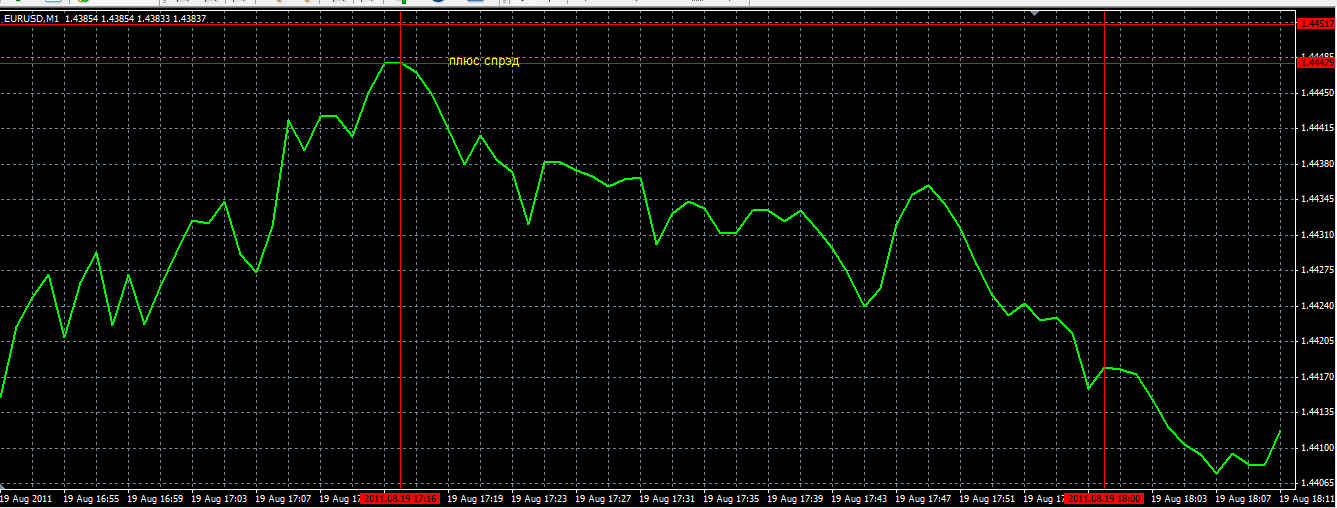Click the 1.44415 price scale label
This screenshot has height=508, width=1337.
point(1317,129)
